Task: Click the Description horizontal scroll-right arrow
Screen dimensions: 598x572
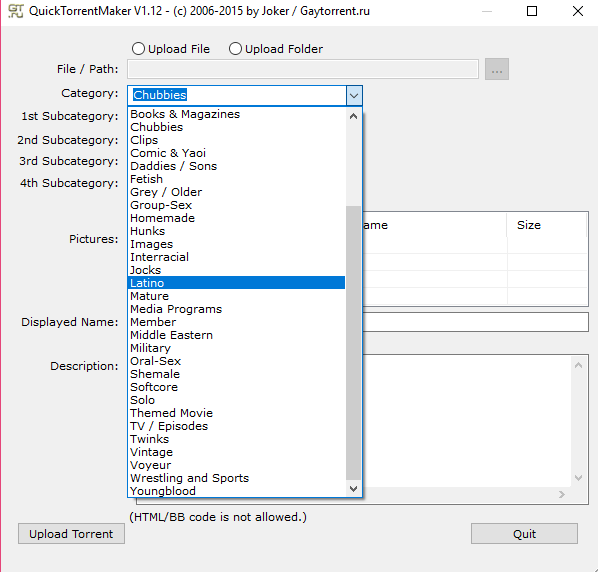Action: pos(561,495)
